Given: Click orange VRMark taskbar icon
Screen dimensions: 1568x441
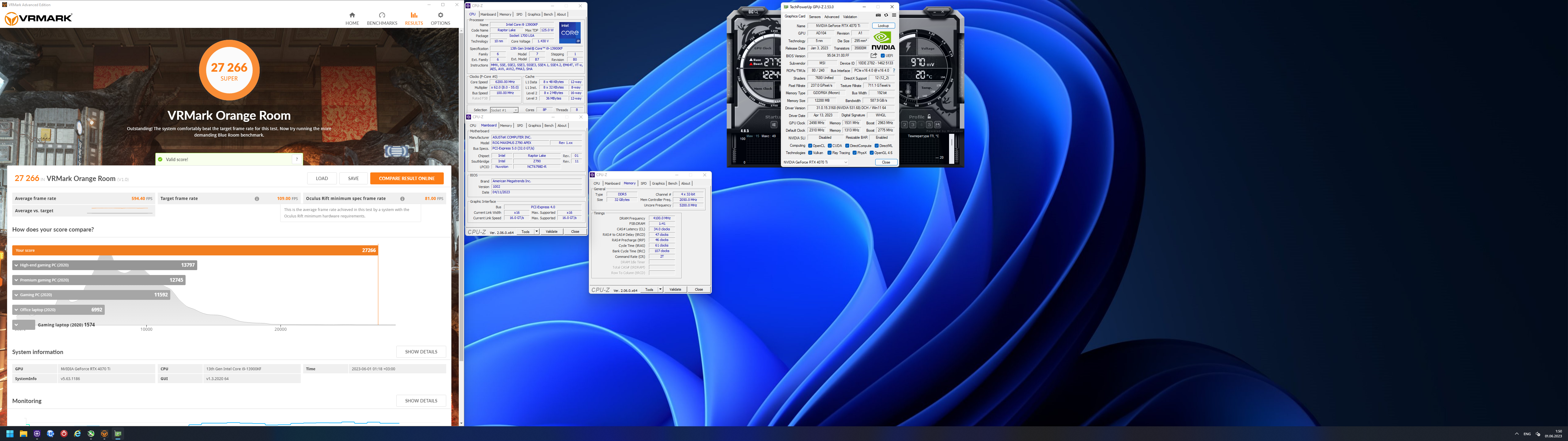Looking at the screenshot, I should 104,434.
